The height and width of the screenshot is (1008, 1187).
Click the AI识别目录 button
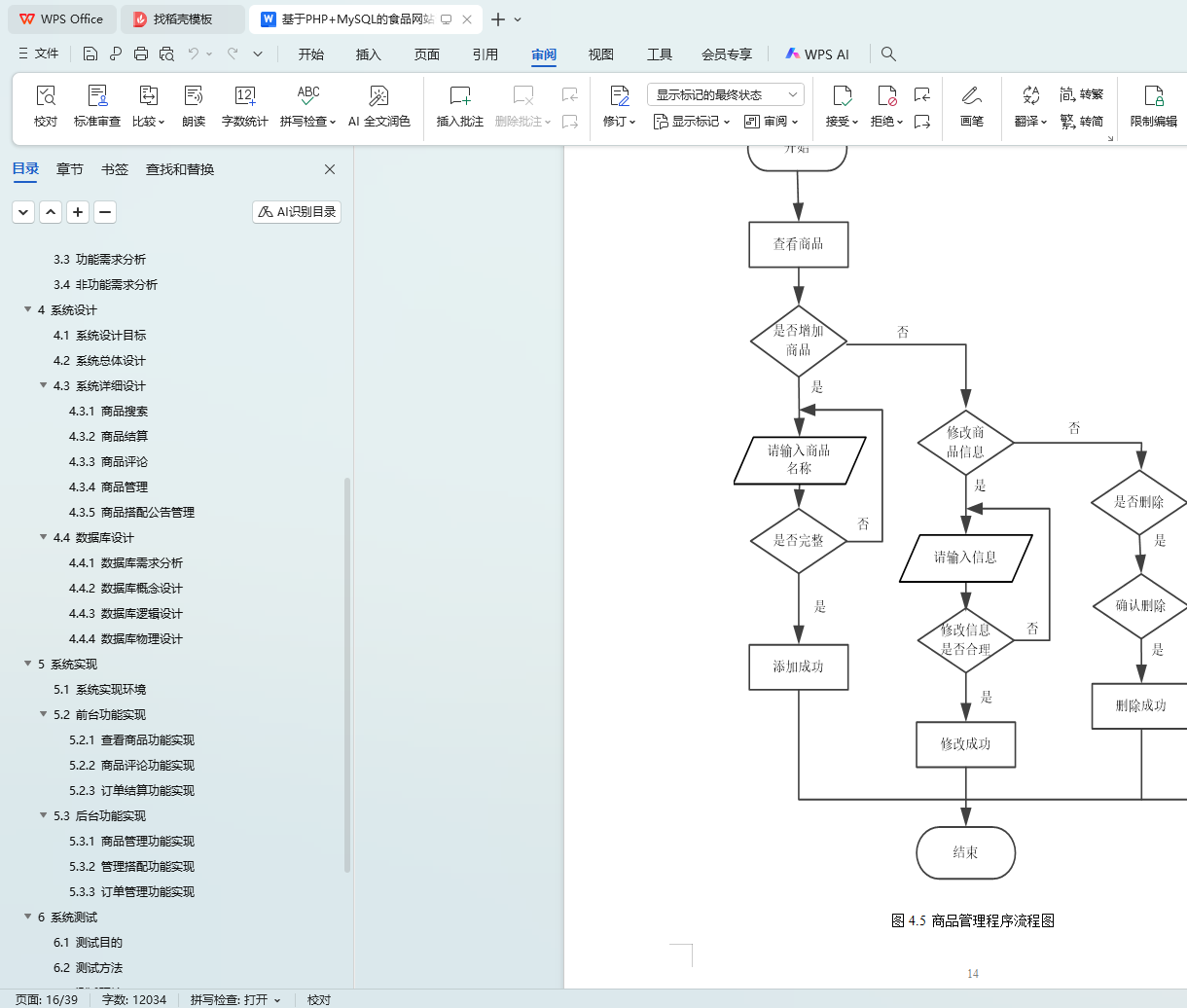[297, 212]
